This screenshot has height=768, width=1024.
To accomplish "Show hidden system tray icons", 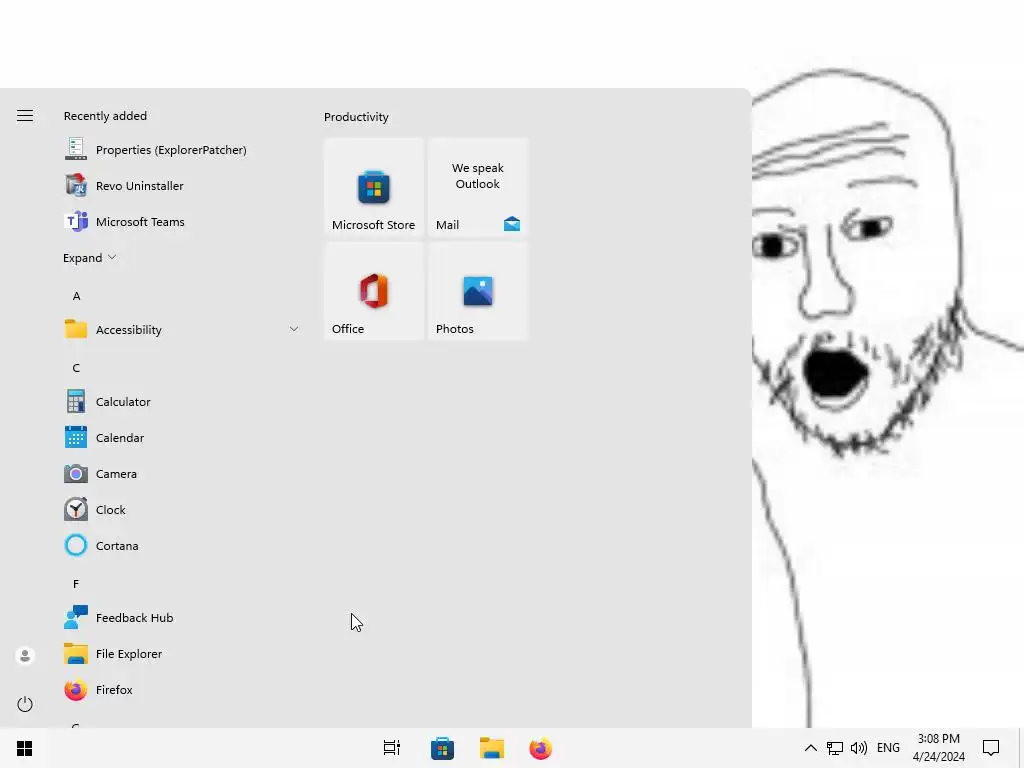I will tap(810, 748).
